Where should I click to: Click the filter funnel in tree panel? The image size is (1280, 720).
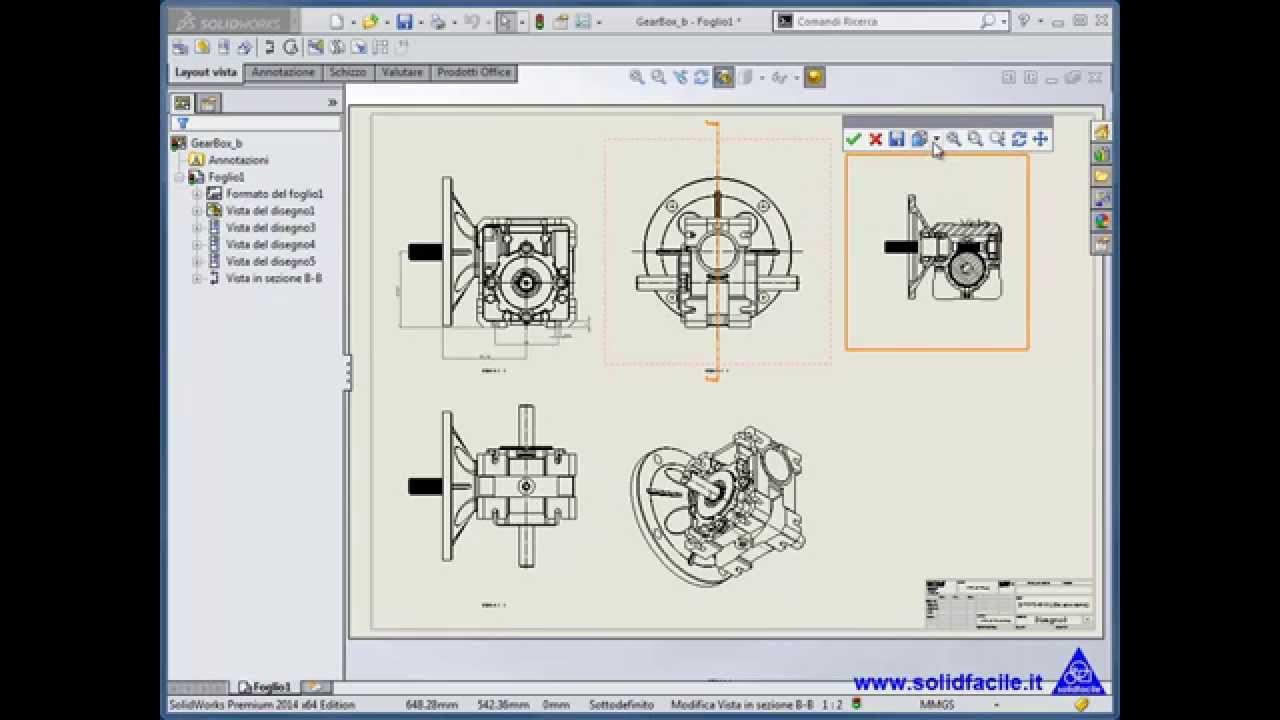click(183, 124)
